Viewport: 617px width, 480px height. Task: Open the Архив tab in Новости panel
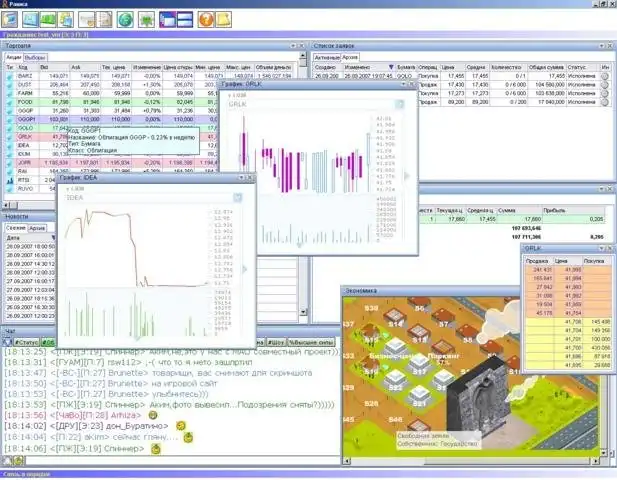37,228
